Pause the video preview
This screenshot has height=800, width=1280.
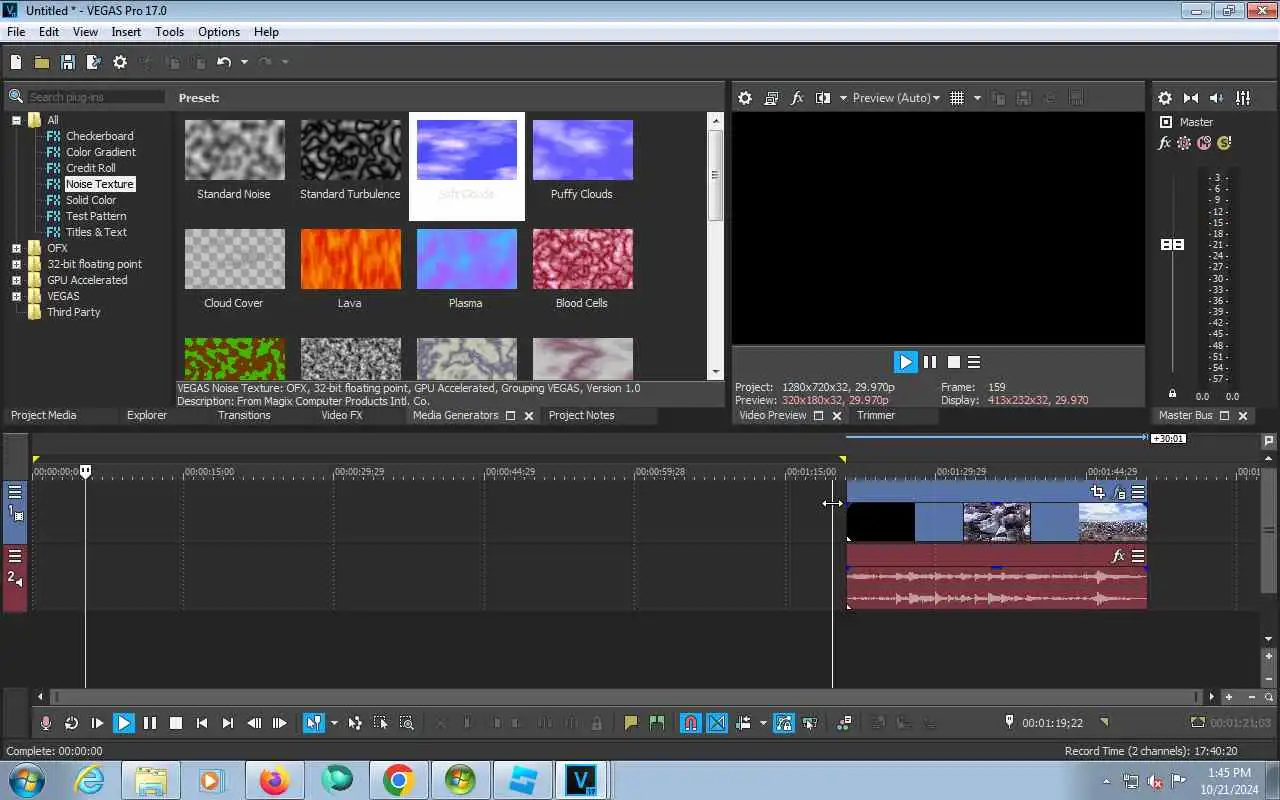click(x=930, y=362)
